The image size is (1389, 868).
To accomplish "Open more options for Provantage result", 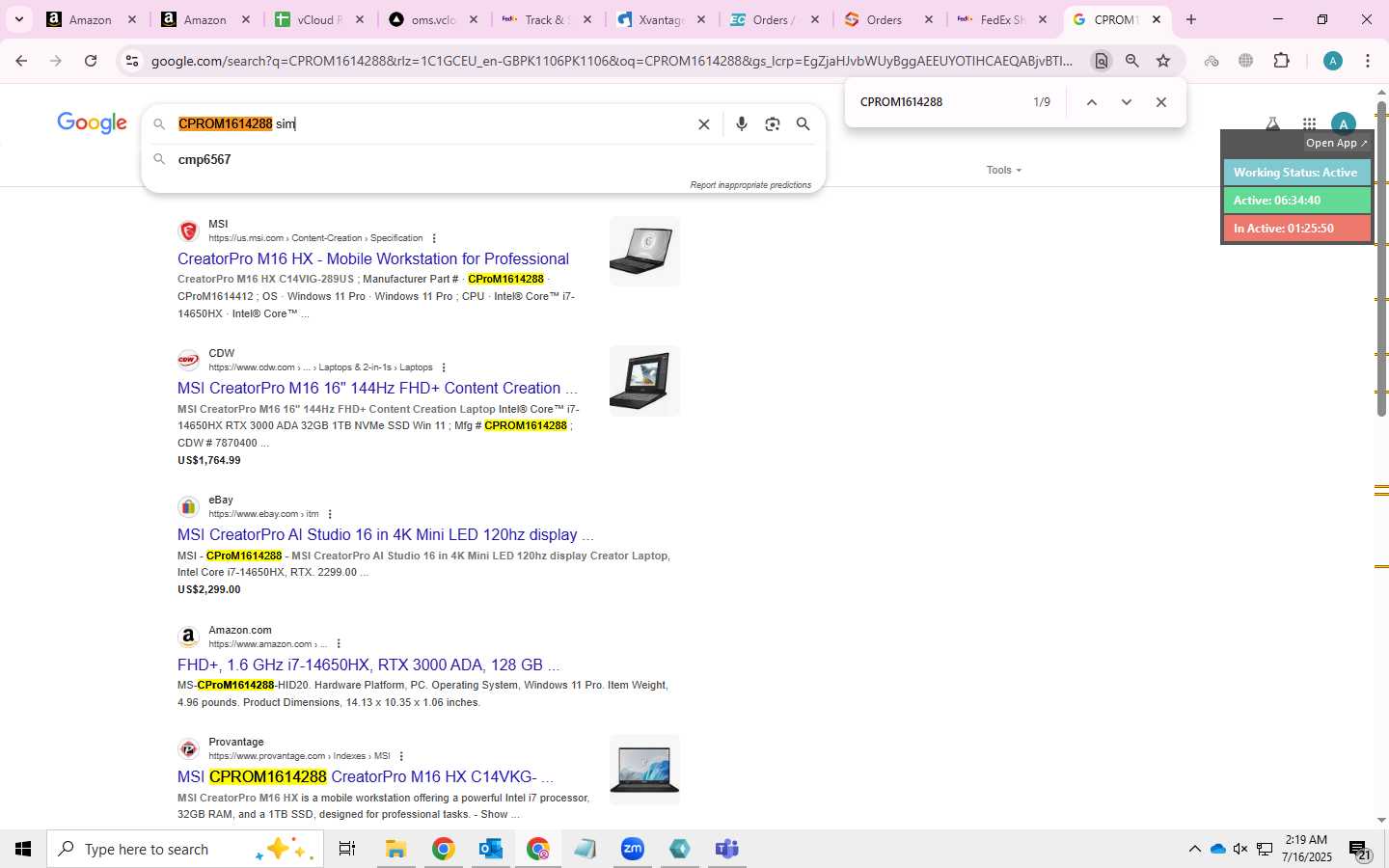I will (x=401, y=756).
